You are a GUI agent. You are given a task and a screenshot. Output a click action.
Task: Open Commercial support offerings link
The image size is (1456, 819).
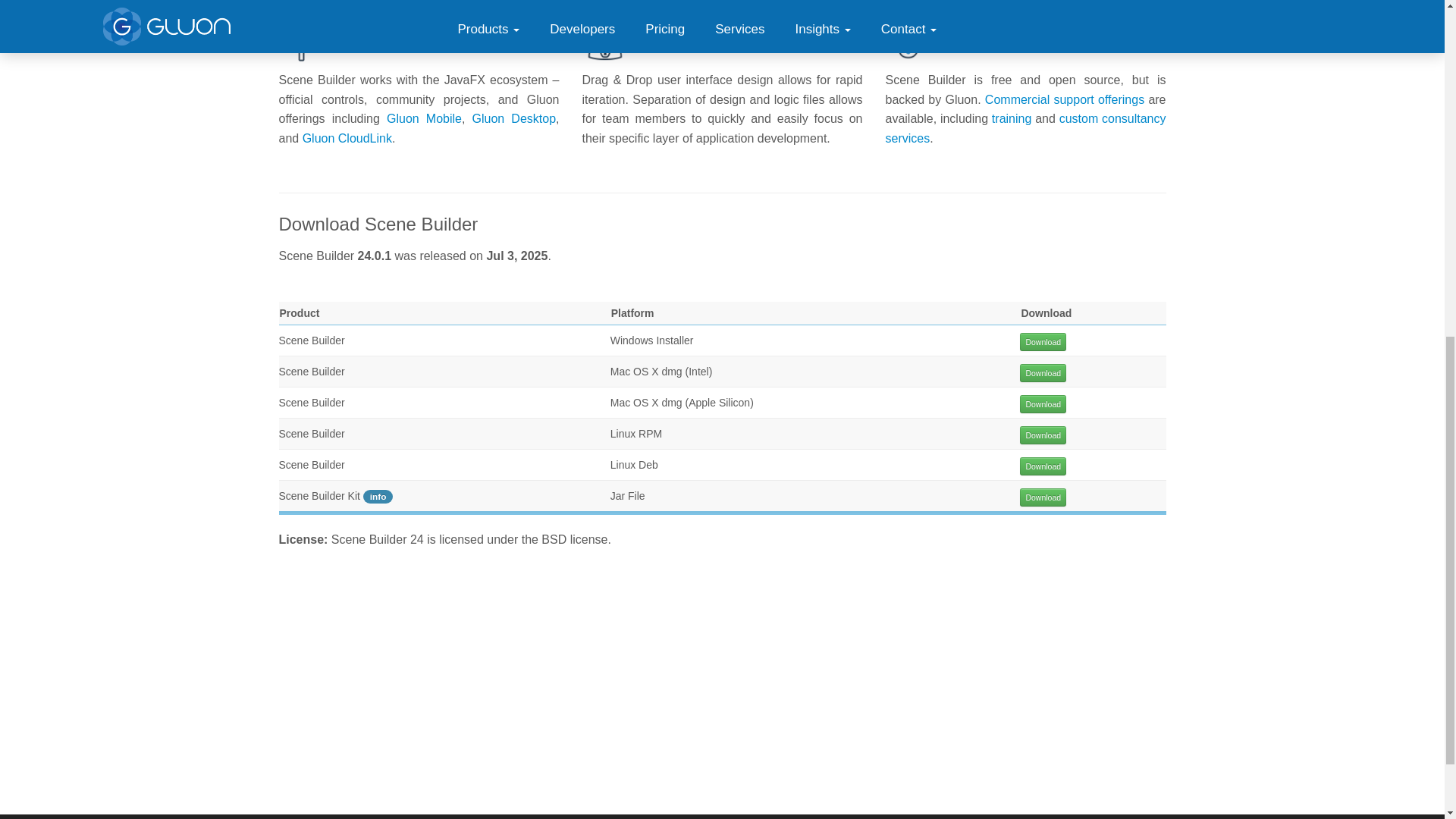1064,100
